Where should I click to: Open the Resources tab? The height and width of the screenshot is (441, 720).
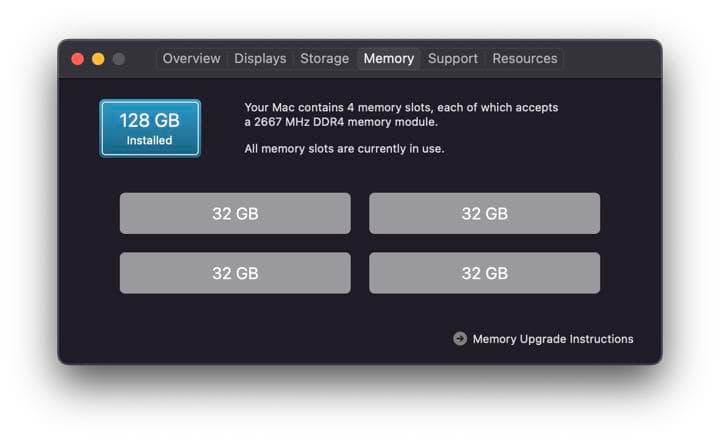(525, 59)
